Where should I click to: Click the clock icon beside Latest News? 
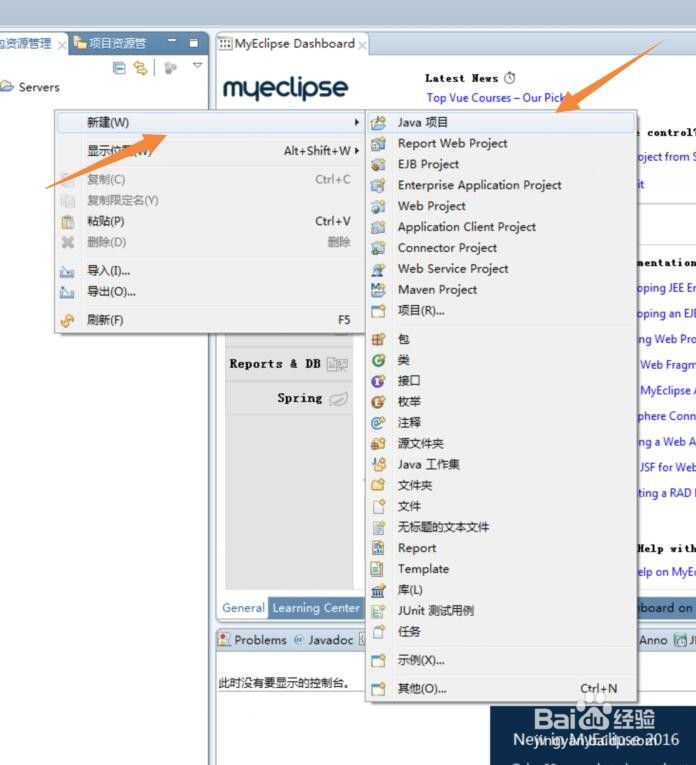(x=510, y=78)
